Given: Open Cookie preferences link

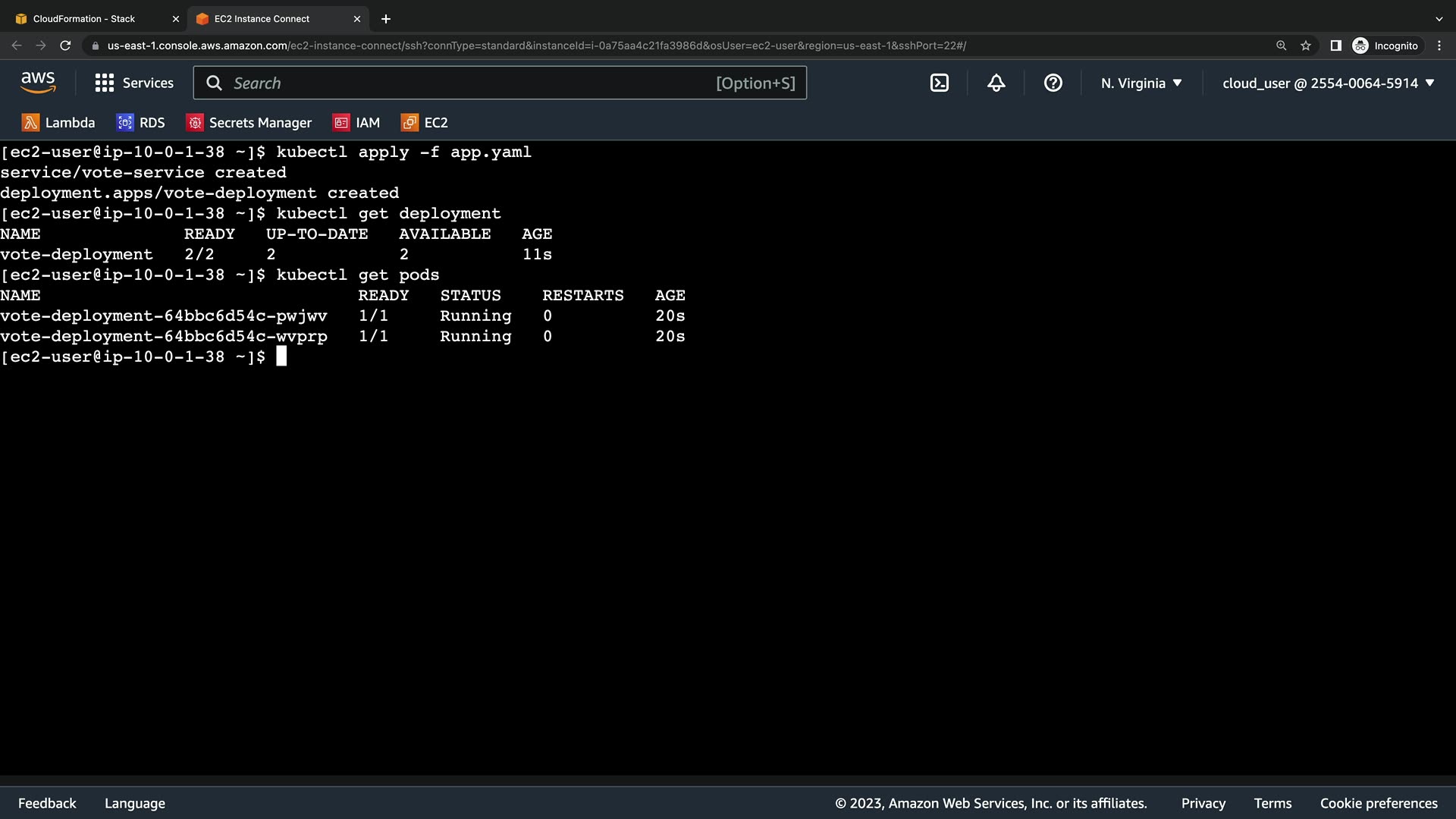Looking at the screenshot, I should (x=1378, y=803).
